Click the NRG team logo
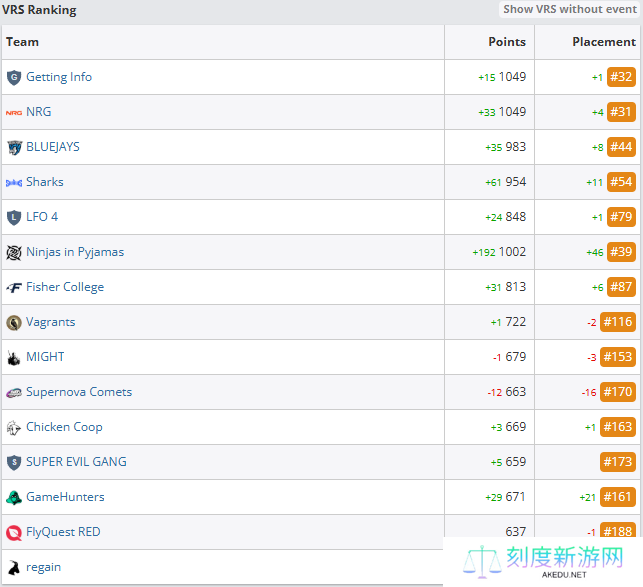 14,112
